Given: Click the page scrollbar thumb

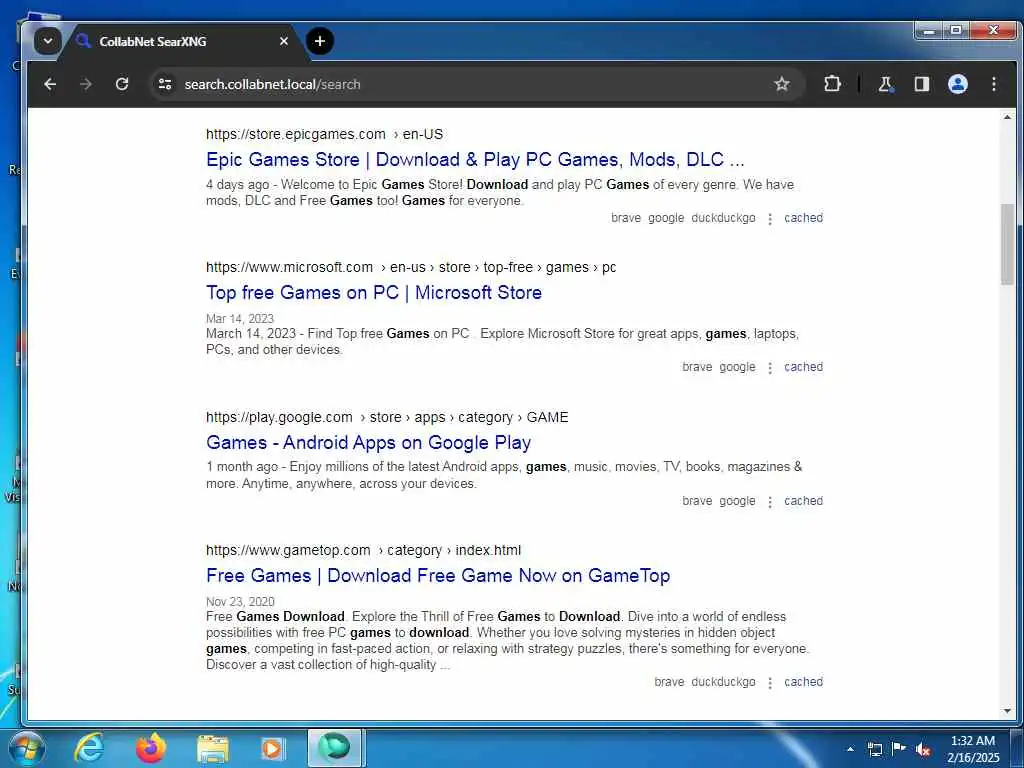Looking at the screenshot, I should tap(1006, 244).
